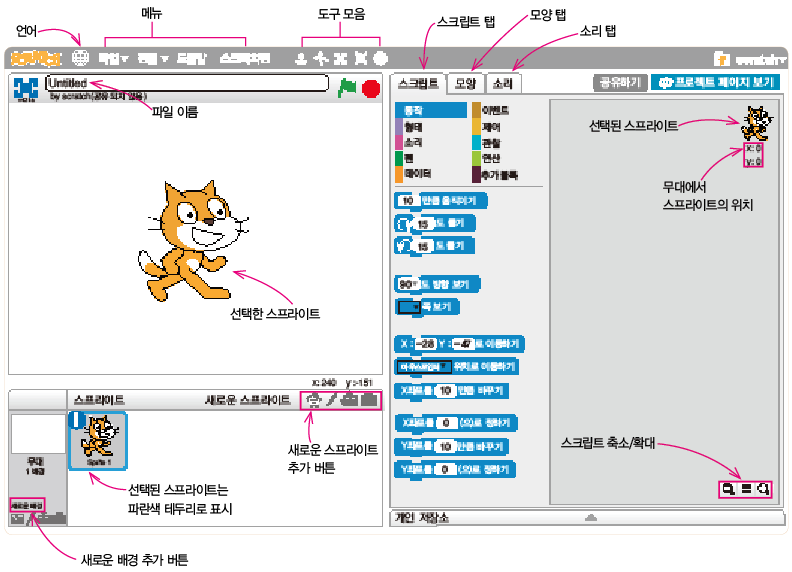Click the zoom in magnifier in the script area

pos(763,489)
